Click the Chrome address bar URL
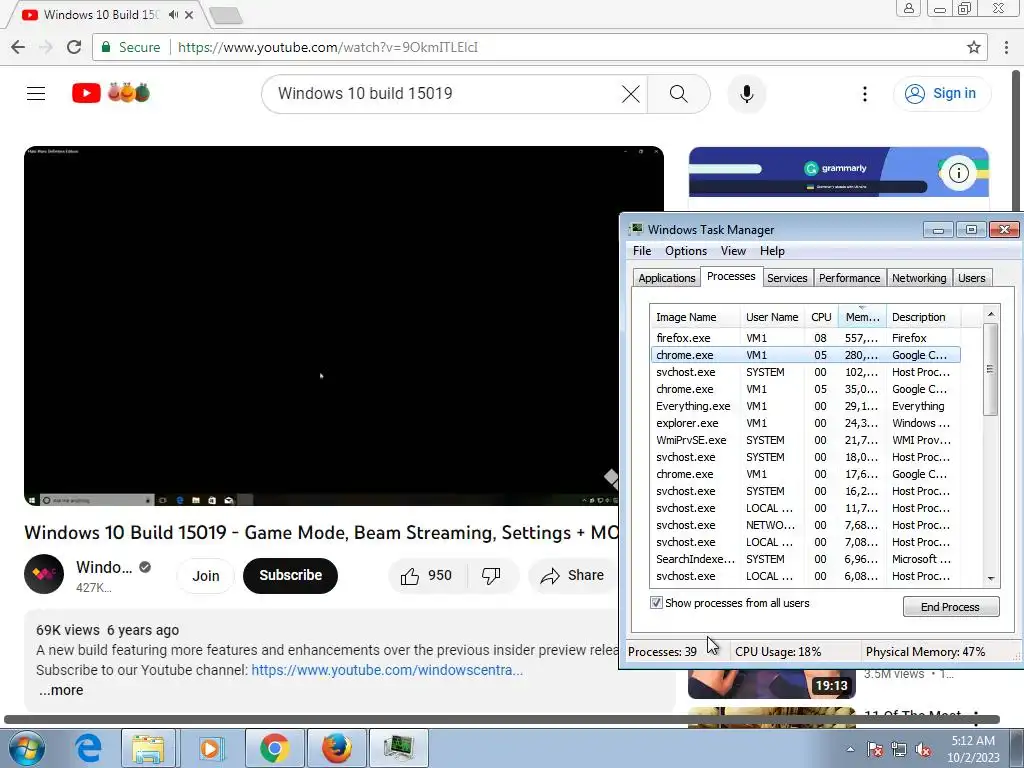 328,47
